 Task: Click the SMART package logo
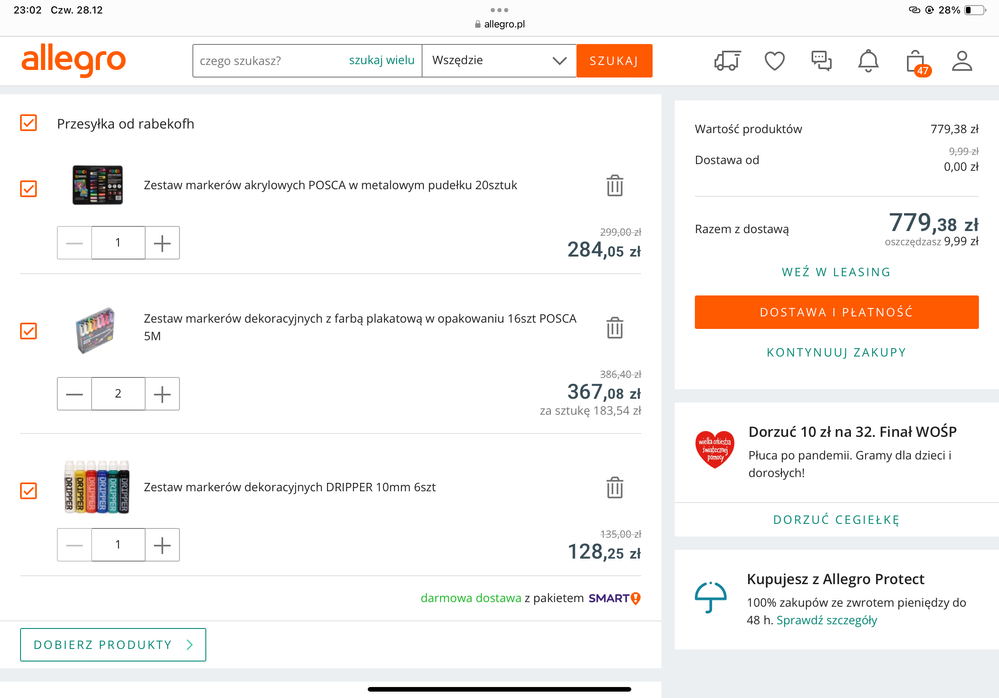point(614,598)
